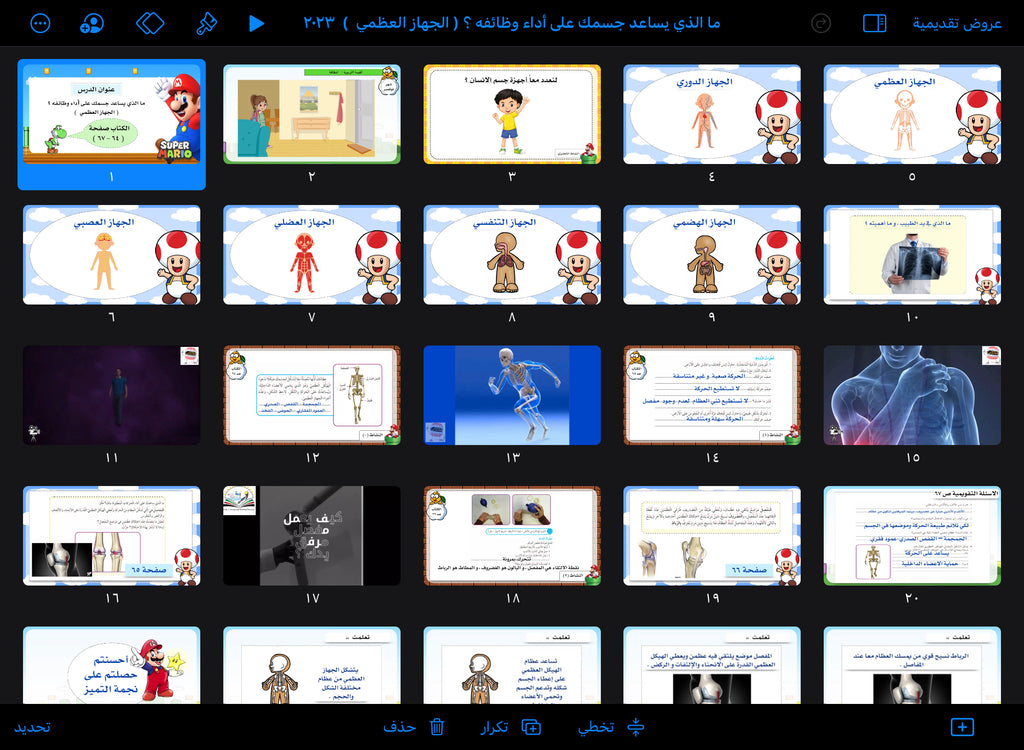Select slide ٩ الجهاز الهضمي thumbnail
The width and height of the screenshot is (1024, 750).
(x=712, y=255)
